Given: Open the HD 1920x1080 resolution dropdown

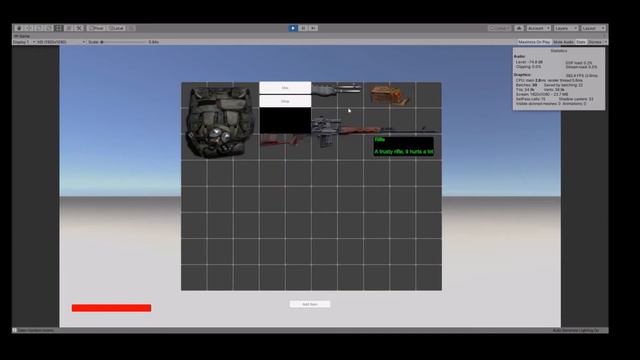Looking at the screenshot, I should click(x=61, y=42).
